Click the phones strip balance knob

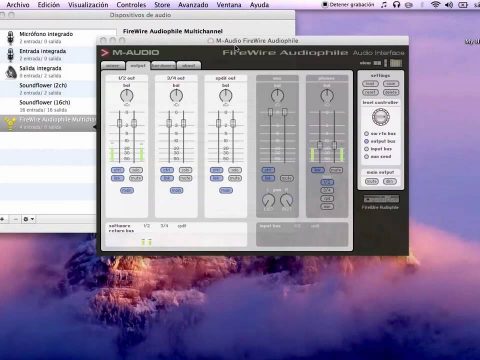tap(327, 96)
